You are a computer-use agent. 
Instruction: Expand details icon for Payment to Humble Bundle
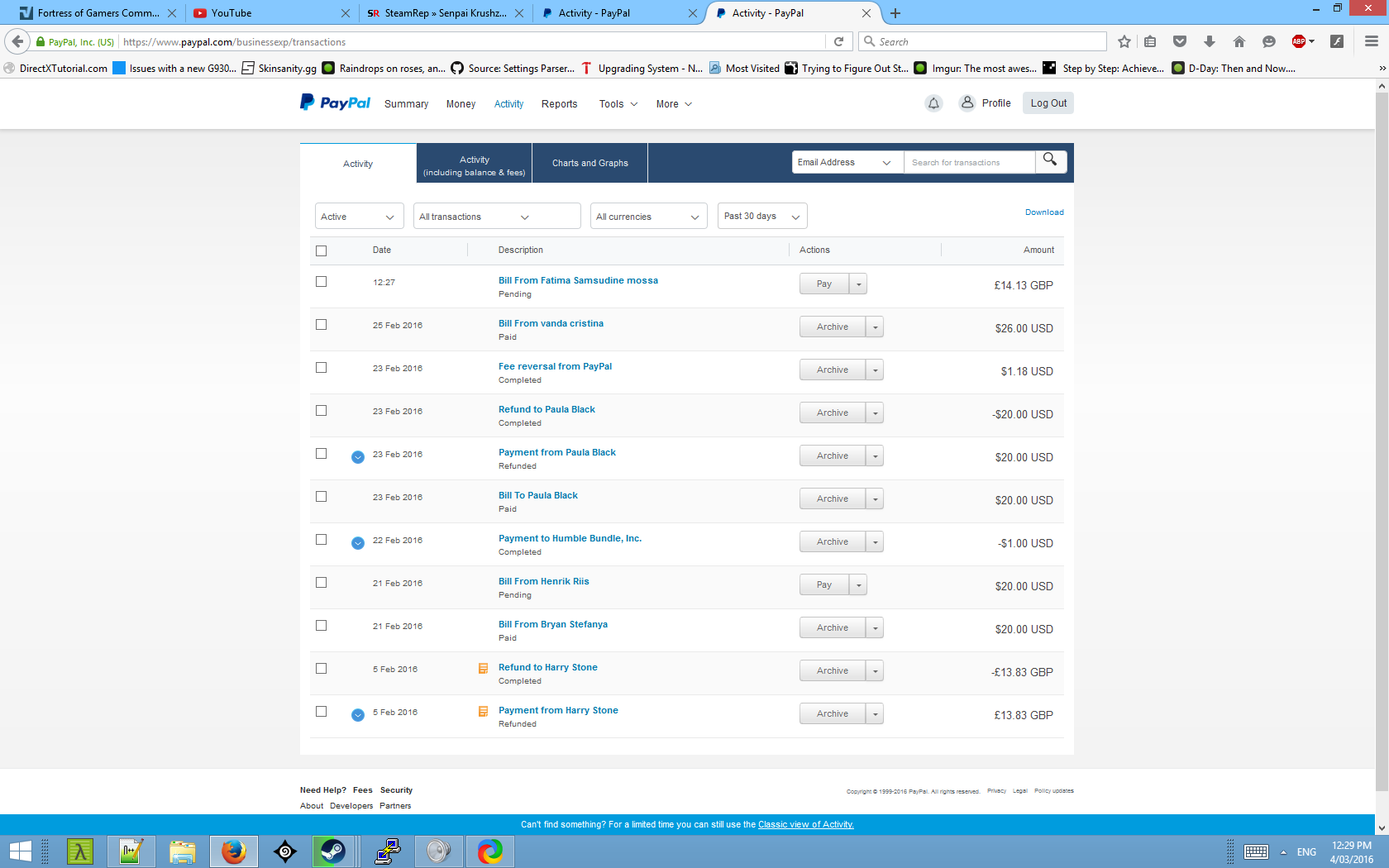[x=358, y=543]
